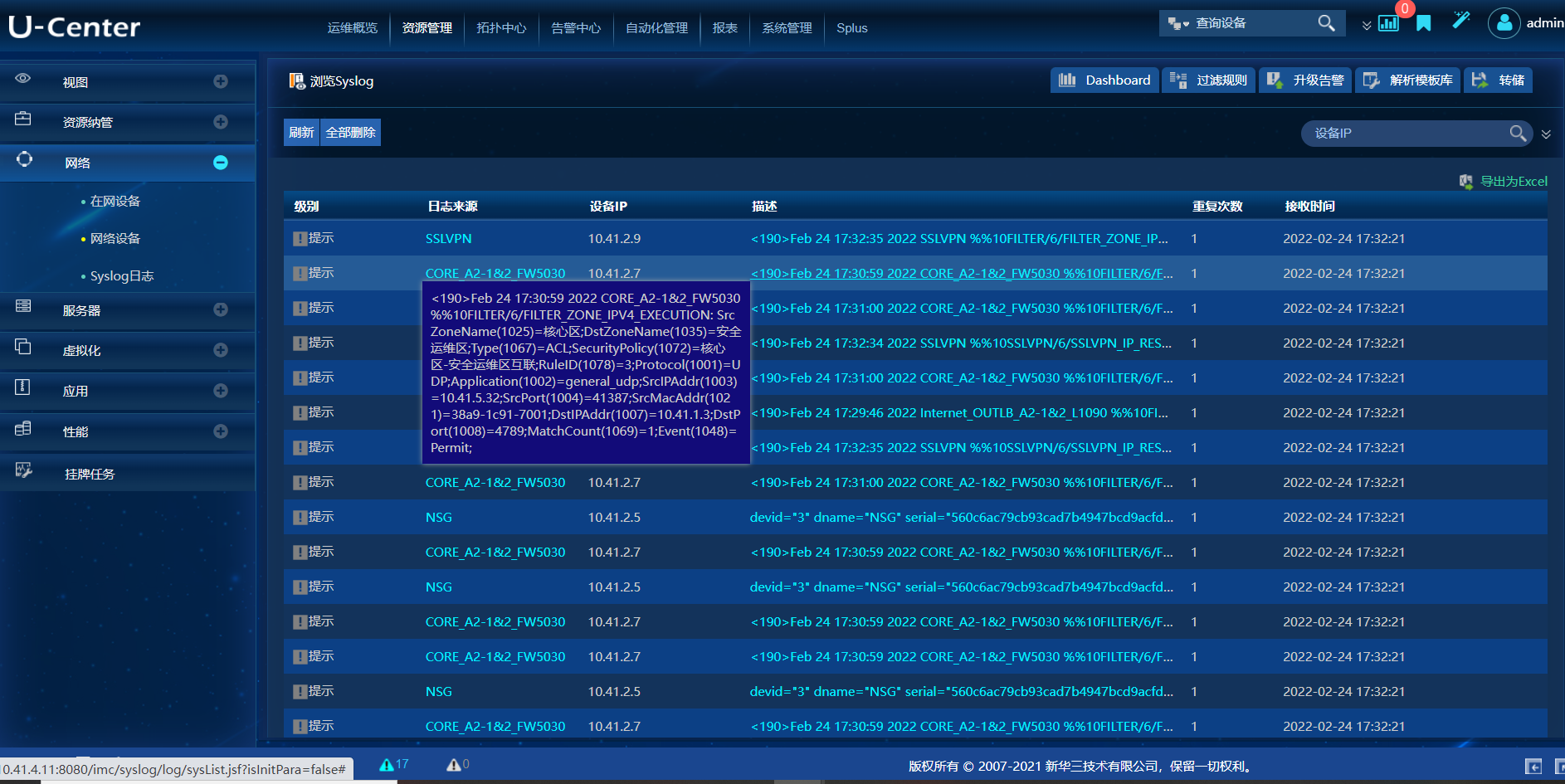This screenshot has width=1565, height=784.
Task: Open the Splus top menu
Action: pos(851,28)
